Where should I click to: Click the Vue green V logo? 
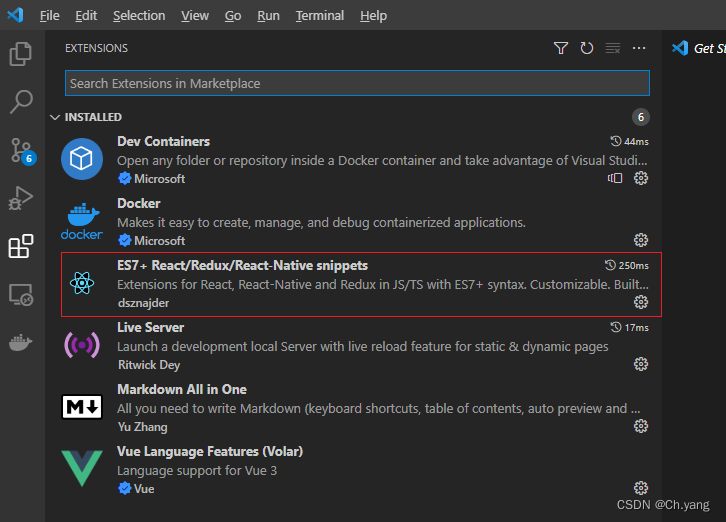click(82, 468)
